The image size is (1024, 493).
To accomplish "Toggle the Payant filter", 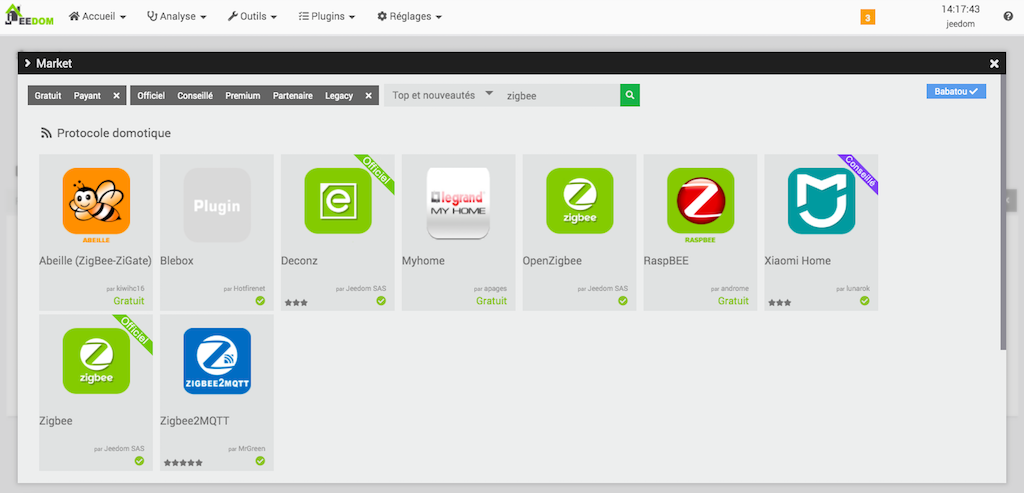I will [x=87, y=95].
